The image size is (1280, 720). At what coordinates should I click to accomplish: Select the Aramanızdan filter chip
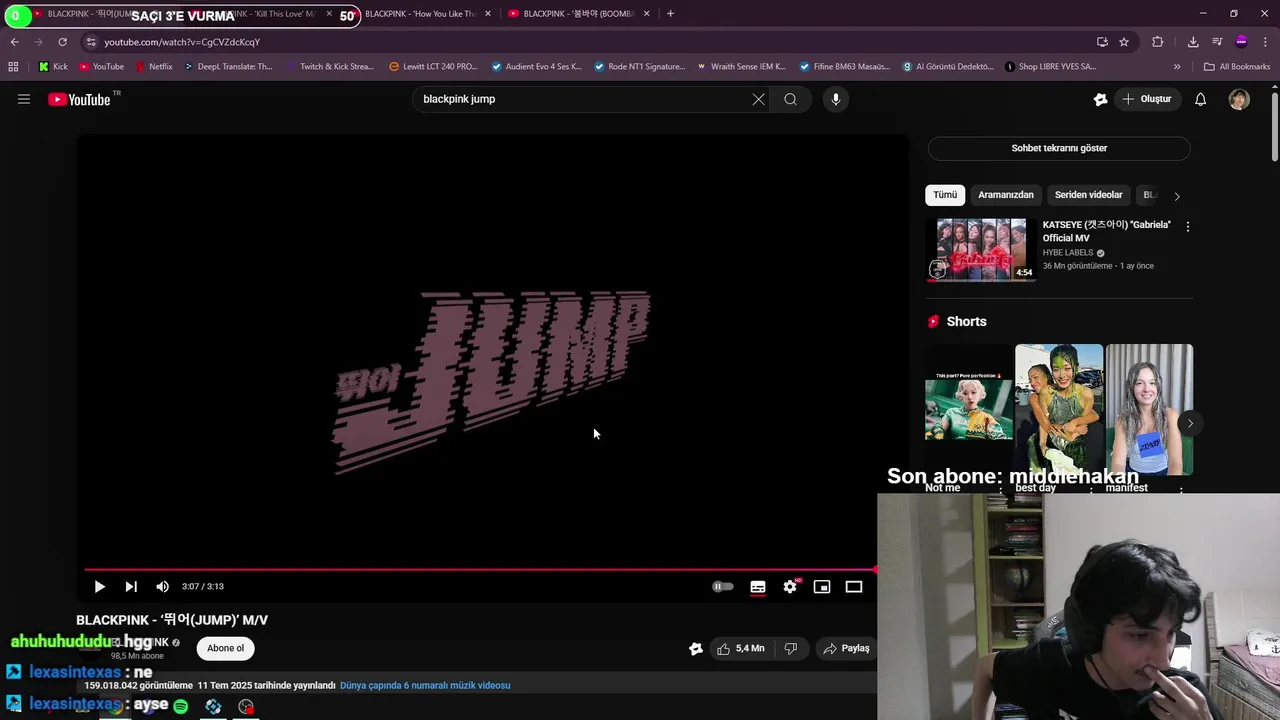point(1005,195)
